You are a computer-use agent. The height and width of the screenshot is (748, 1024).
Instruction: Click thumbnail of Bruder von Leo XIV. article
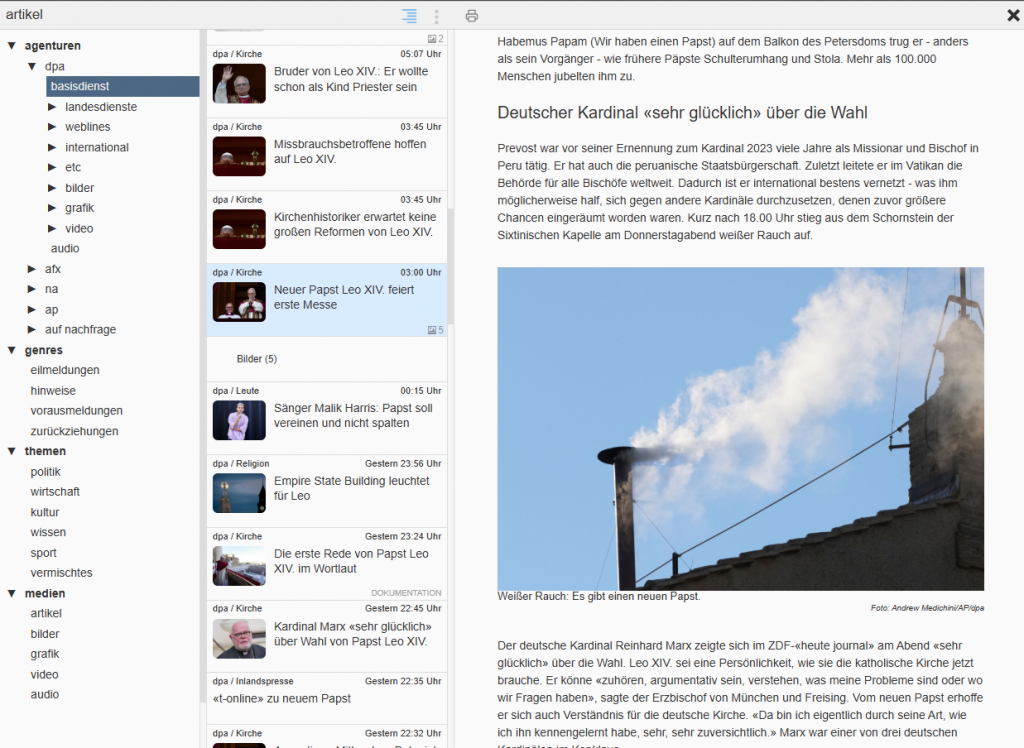tap(239, 84)
